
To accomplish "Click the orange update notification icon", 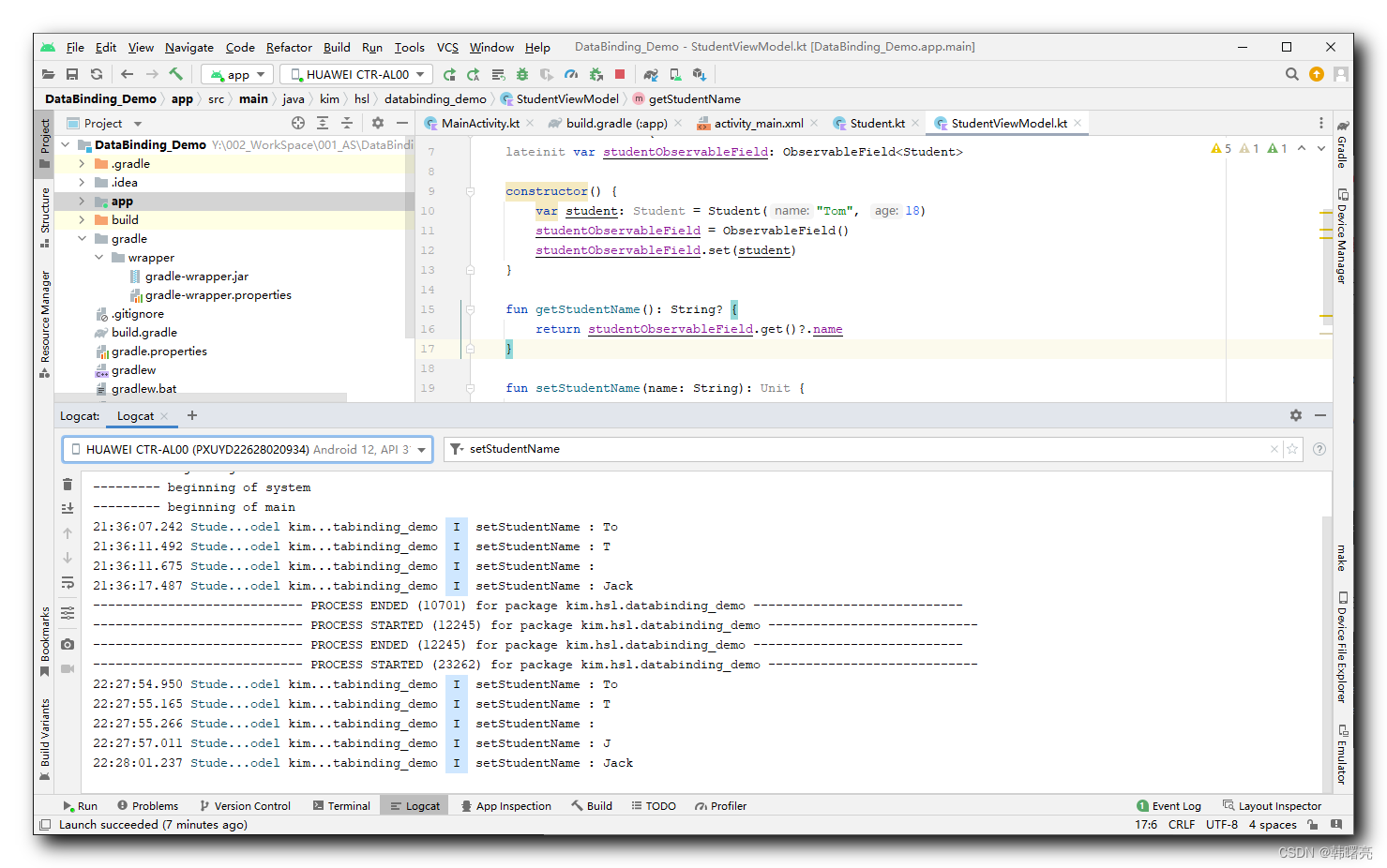I will tap(1317, 74).
